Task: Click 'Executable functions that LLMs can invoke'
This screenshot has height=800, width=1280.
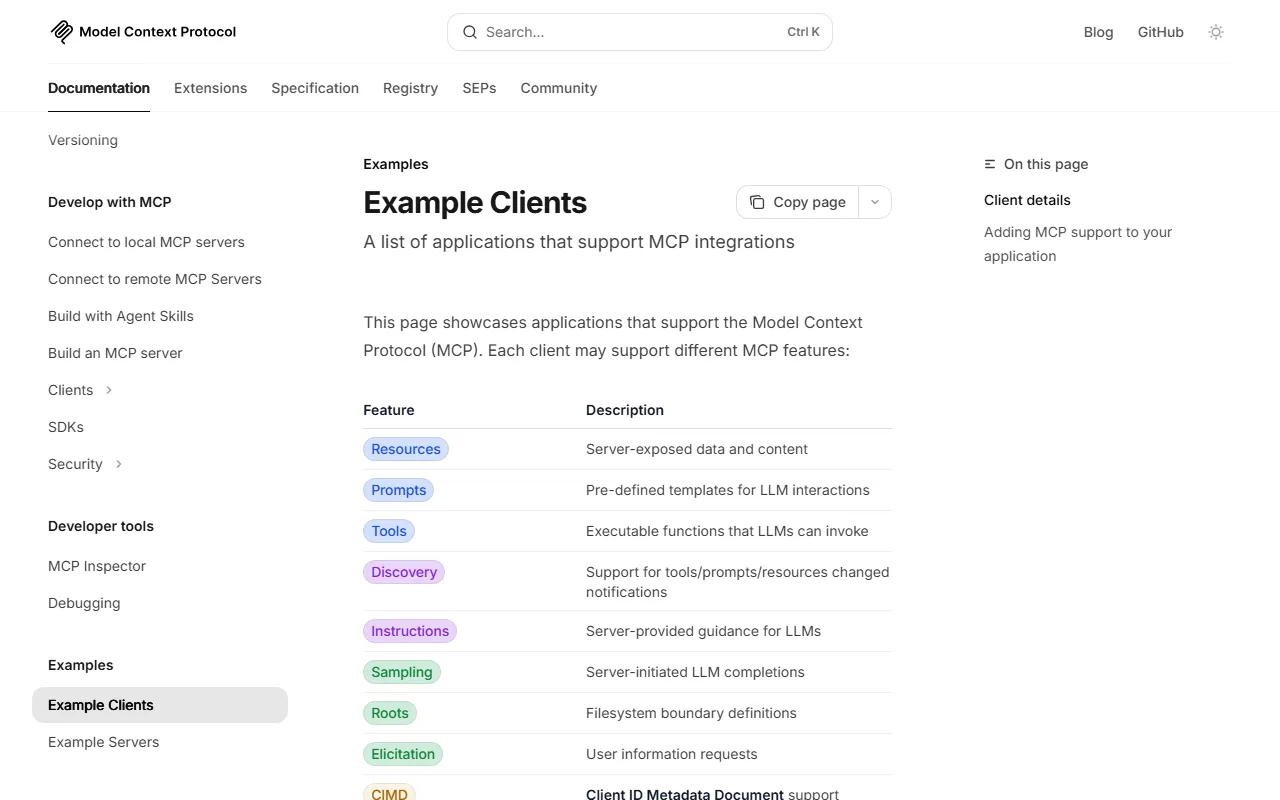Action: point(727,531)
